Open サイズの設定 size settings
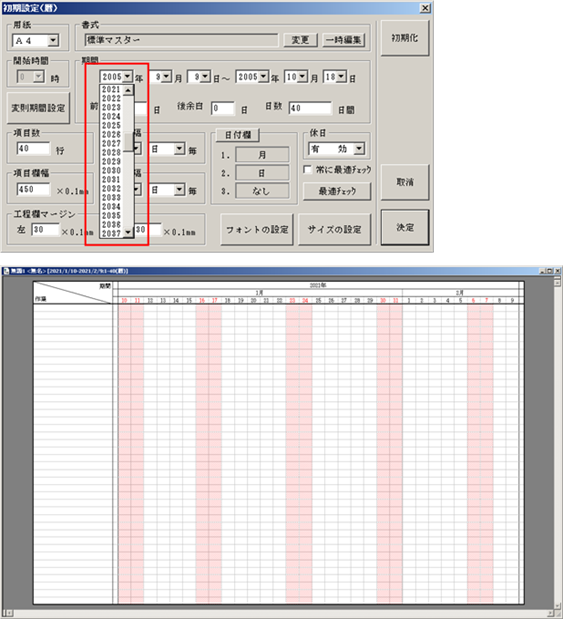Image resolution: width=563 pixels, height=619 pixels. (x=334, y=229)
